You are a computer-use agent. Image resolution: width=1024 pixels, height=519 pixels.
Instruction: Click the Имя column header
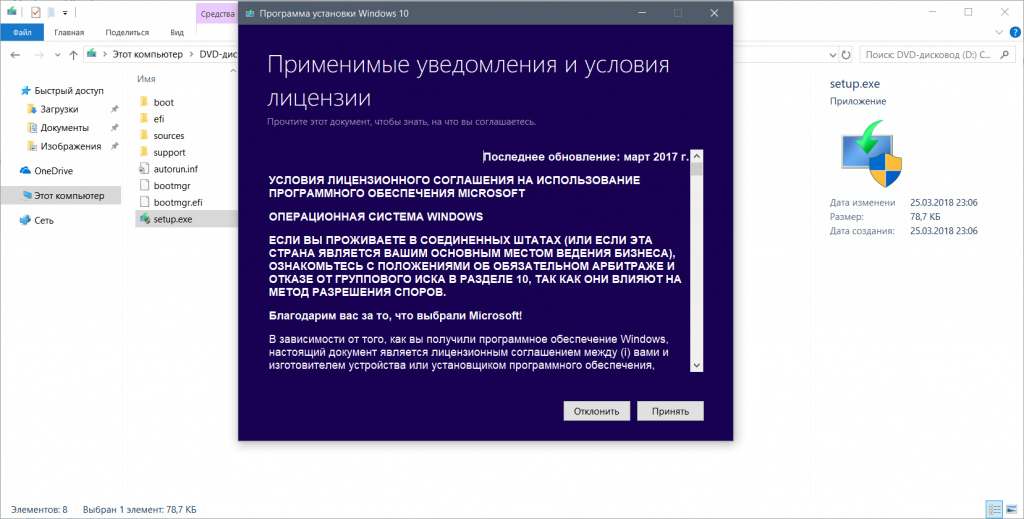coord(146,78)
